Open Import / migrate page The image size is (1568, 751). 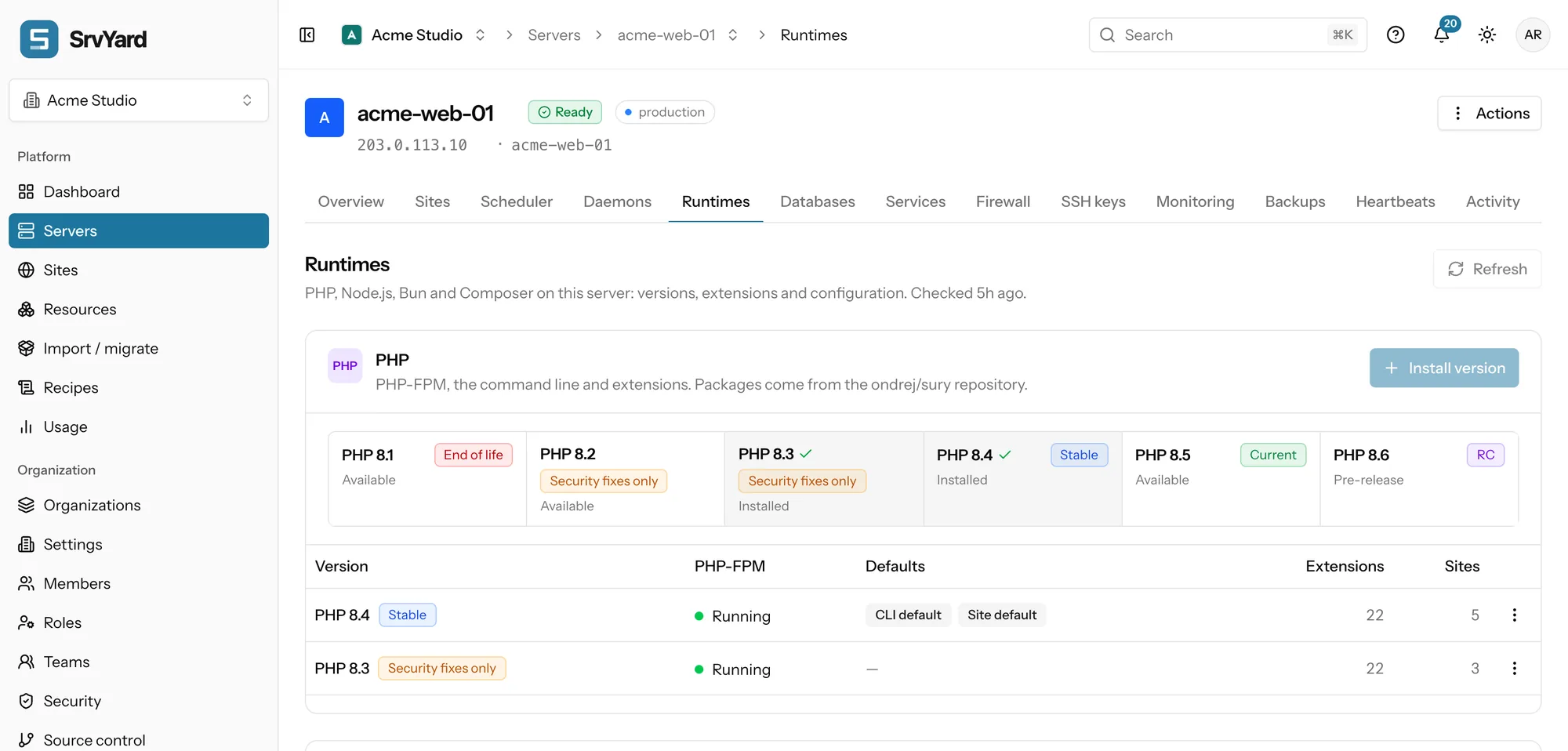(139, 348)
